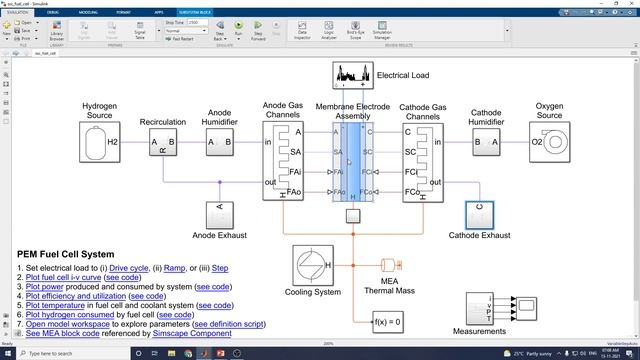Select the Anode Exhaust block

click(220, 215)
